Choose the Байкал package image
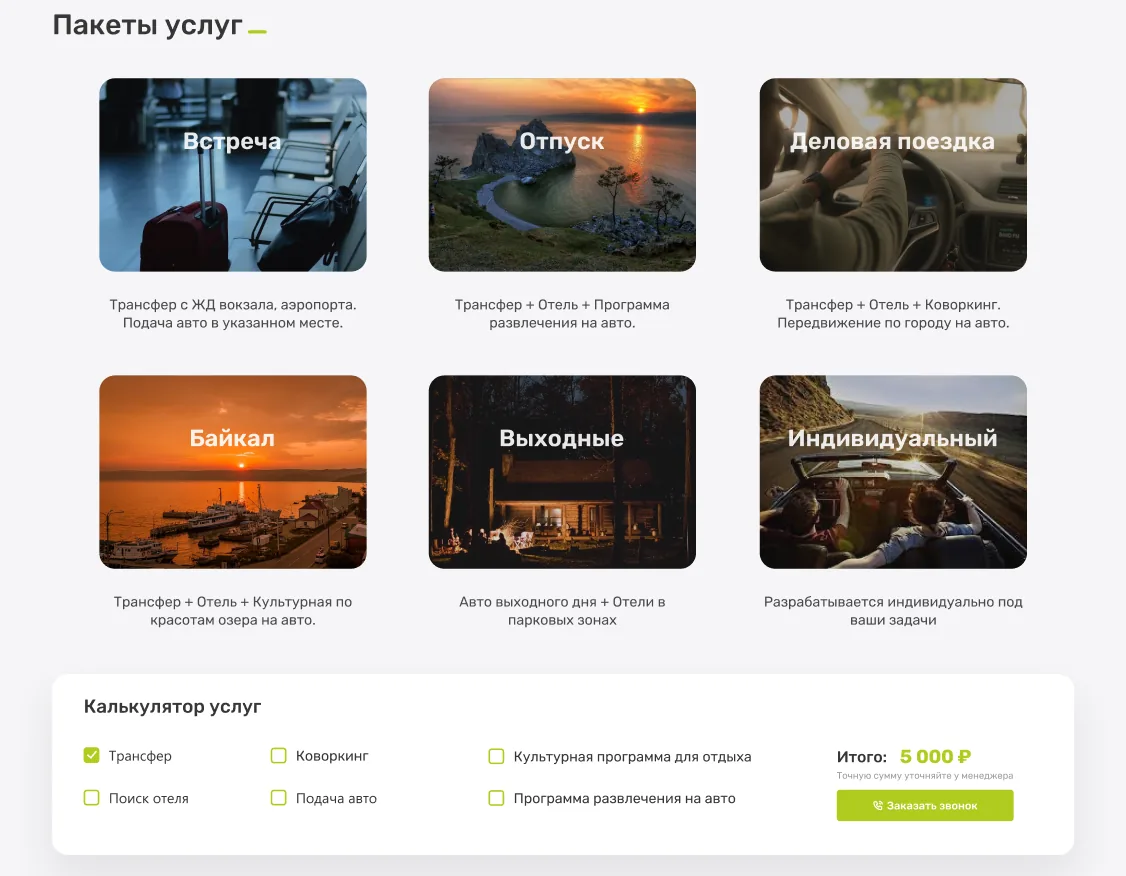The image size is (1126, 876). [x=233, y=472]
